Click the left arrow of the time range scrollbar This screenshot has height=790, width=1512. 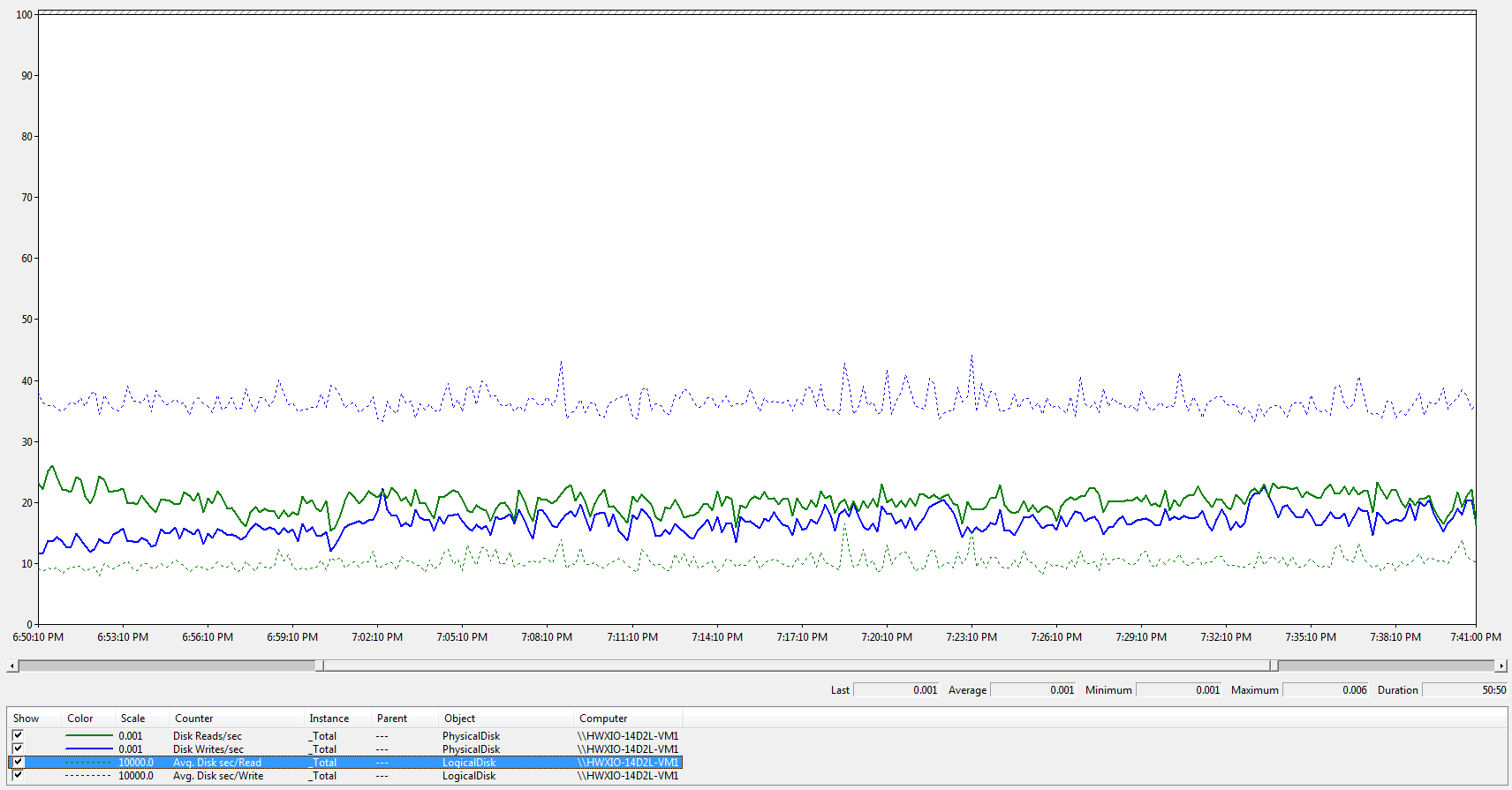coord(11,666)
